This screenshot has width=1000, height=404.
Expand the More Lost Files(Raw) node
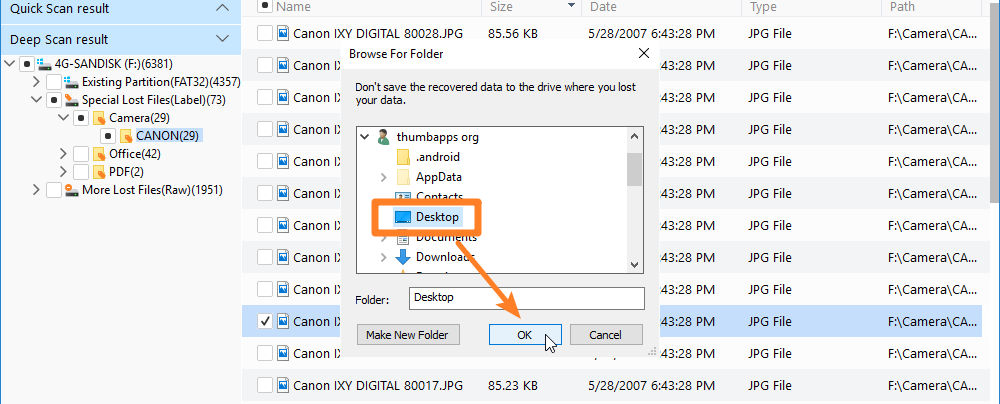36,190
